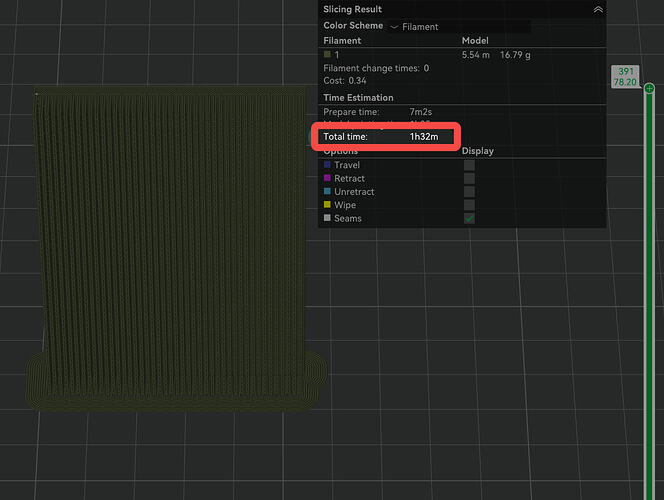Toggle the Unretract display checkbox
The height and width of the screenshot is (500, 664).
click(x=469, y=192)
